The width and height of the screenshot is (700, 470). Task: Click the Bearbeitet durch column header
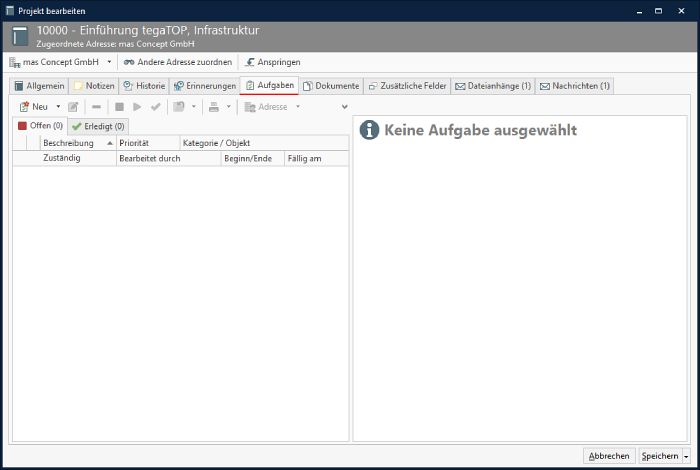(x=169, y=158)
